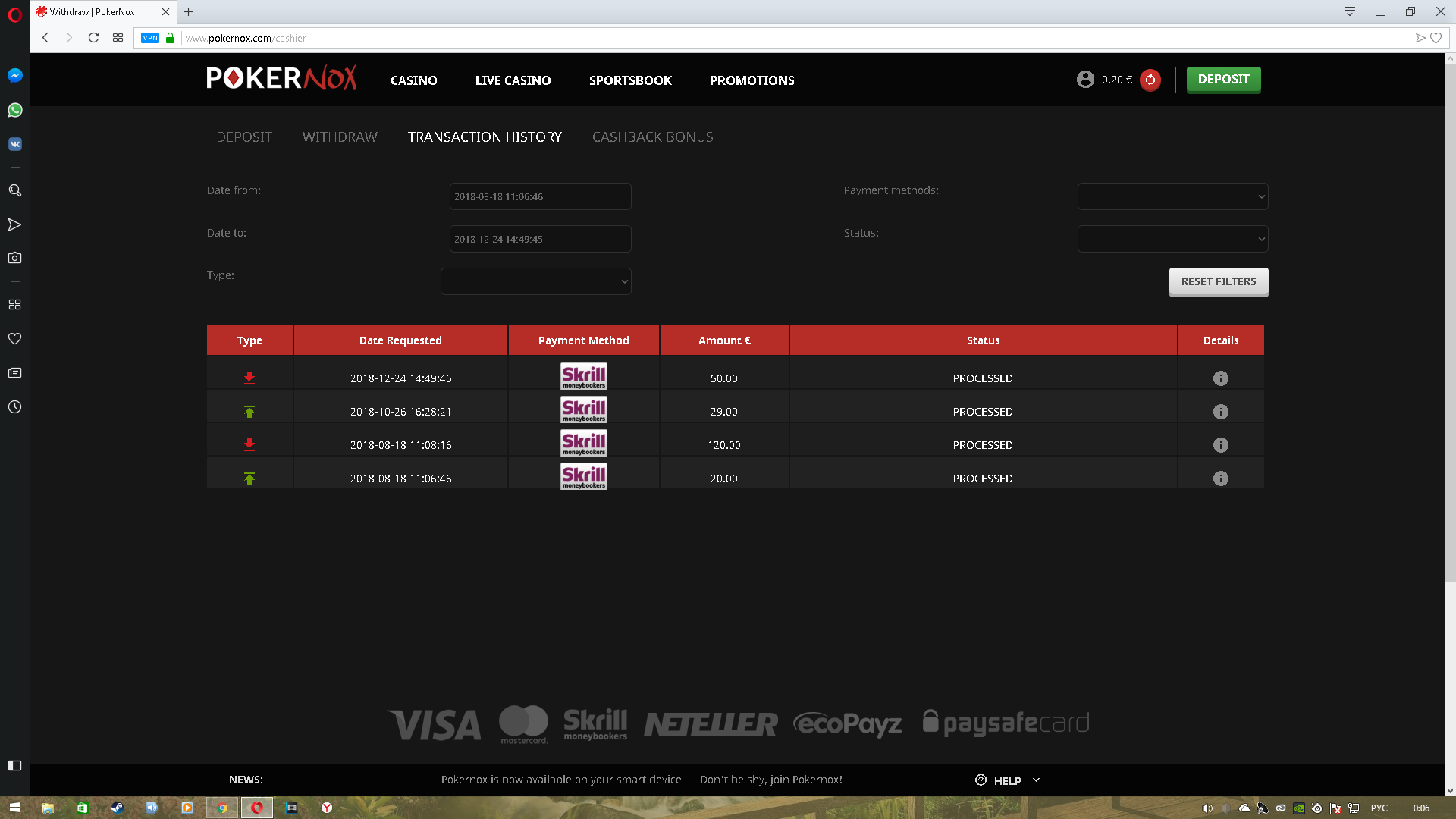1456x819 pixels.
Task: Open details info icon for 120.00 transaction
Action: [1220, 445]
